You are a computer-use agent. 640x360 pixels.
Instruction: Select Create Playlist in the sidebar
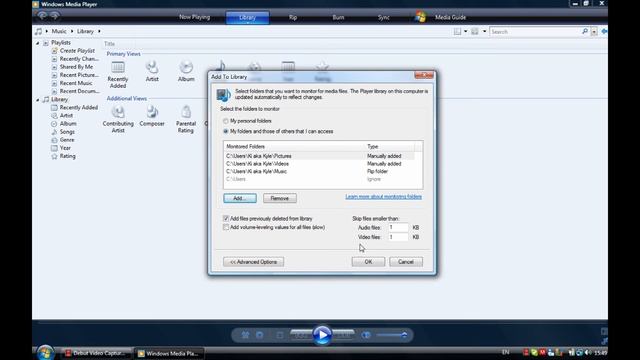coord(77,51)
